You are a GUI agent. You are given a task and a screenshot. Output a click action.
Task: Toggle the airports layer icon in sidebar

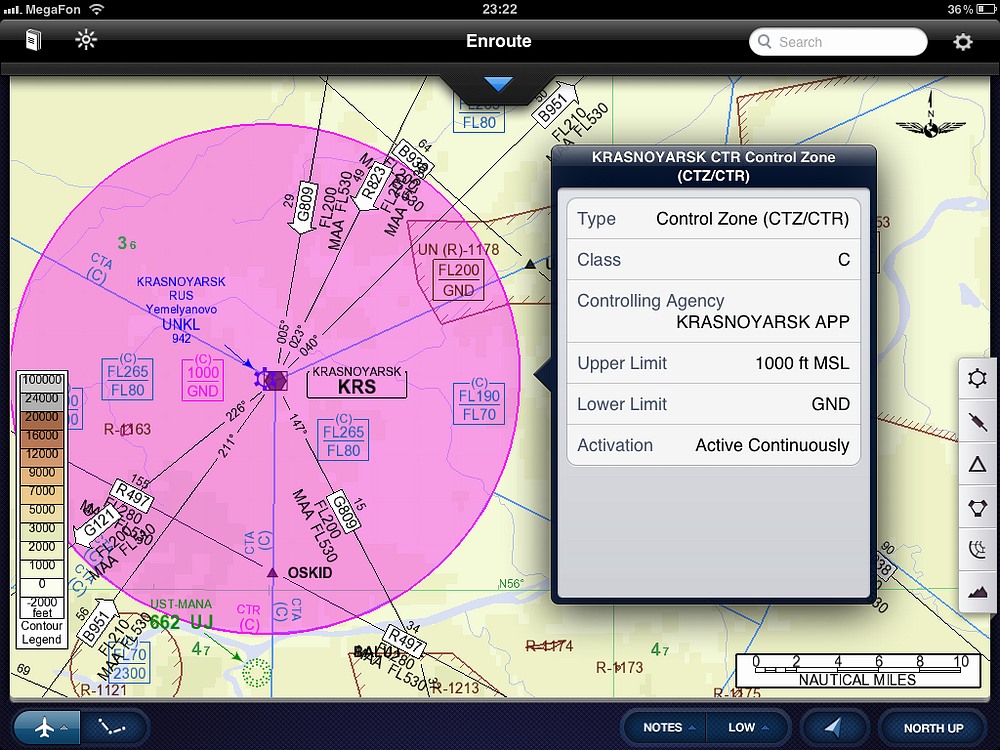coord(978,379)
